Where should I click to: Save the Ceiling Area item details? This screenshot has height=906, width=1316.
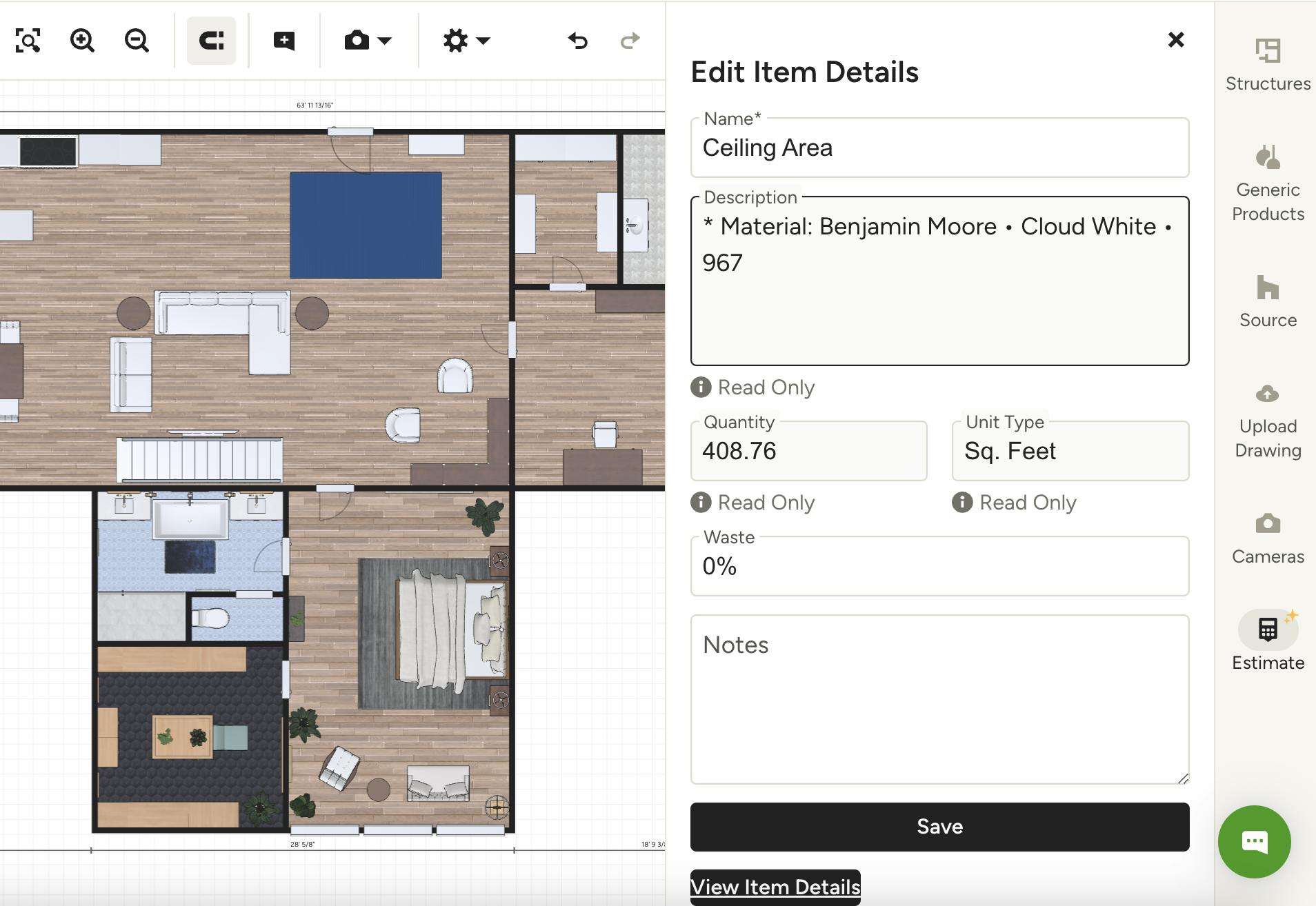point(939,826)
